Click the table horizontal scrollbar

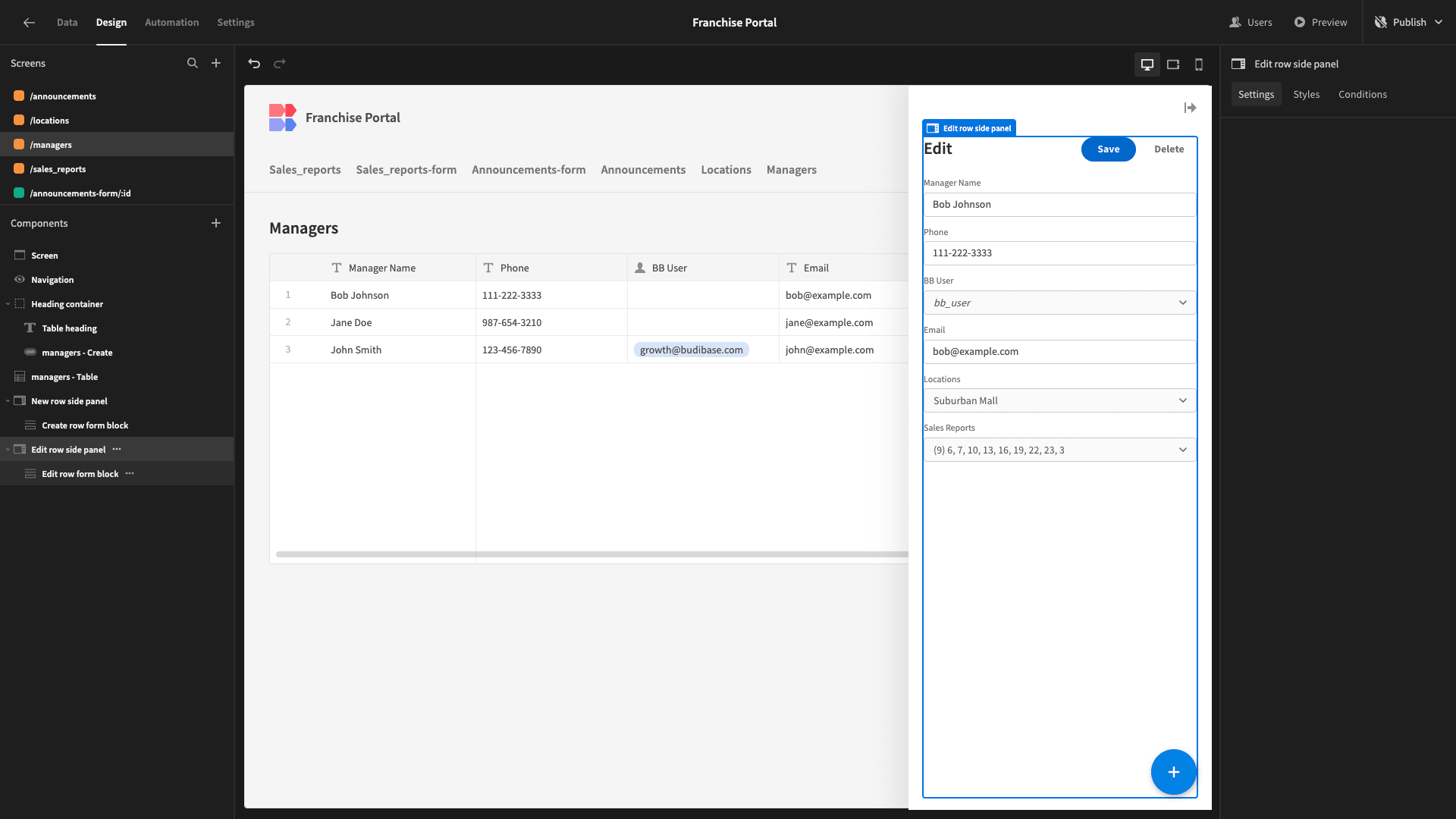point(591,554)
